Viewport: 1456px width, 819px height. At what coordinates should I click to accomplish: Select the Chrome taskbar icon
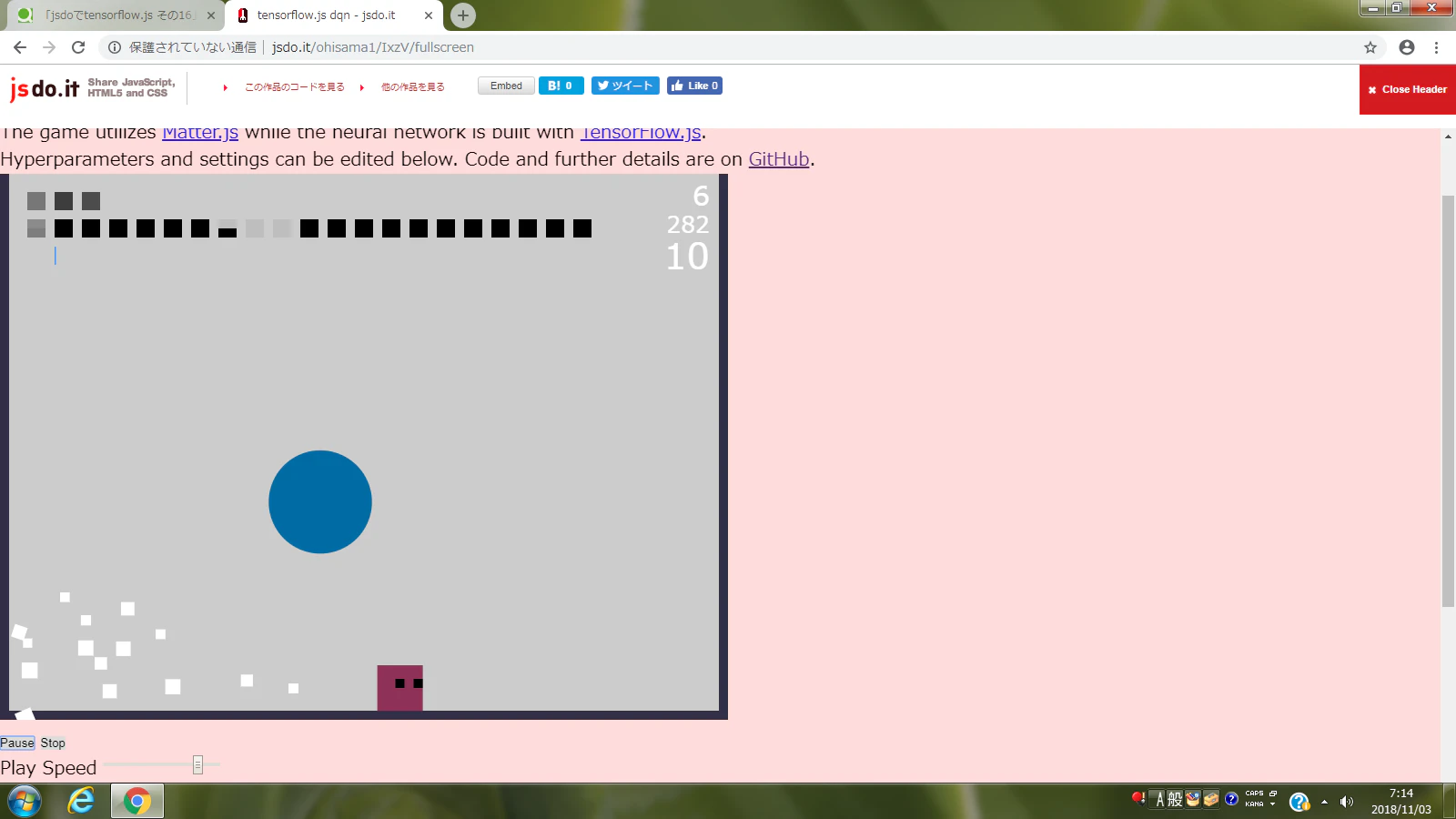137,802
